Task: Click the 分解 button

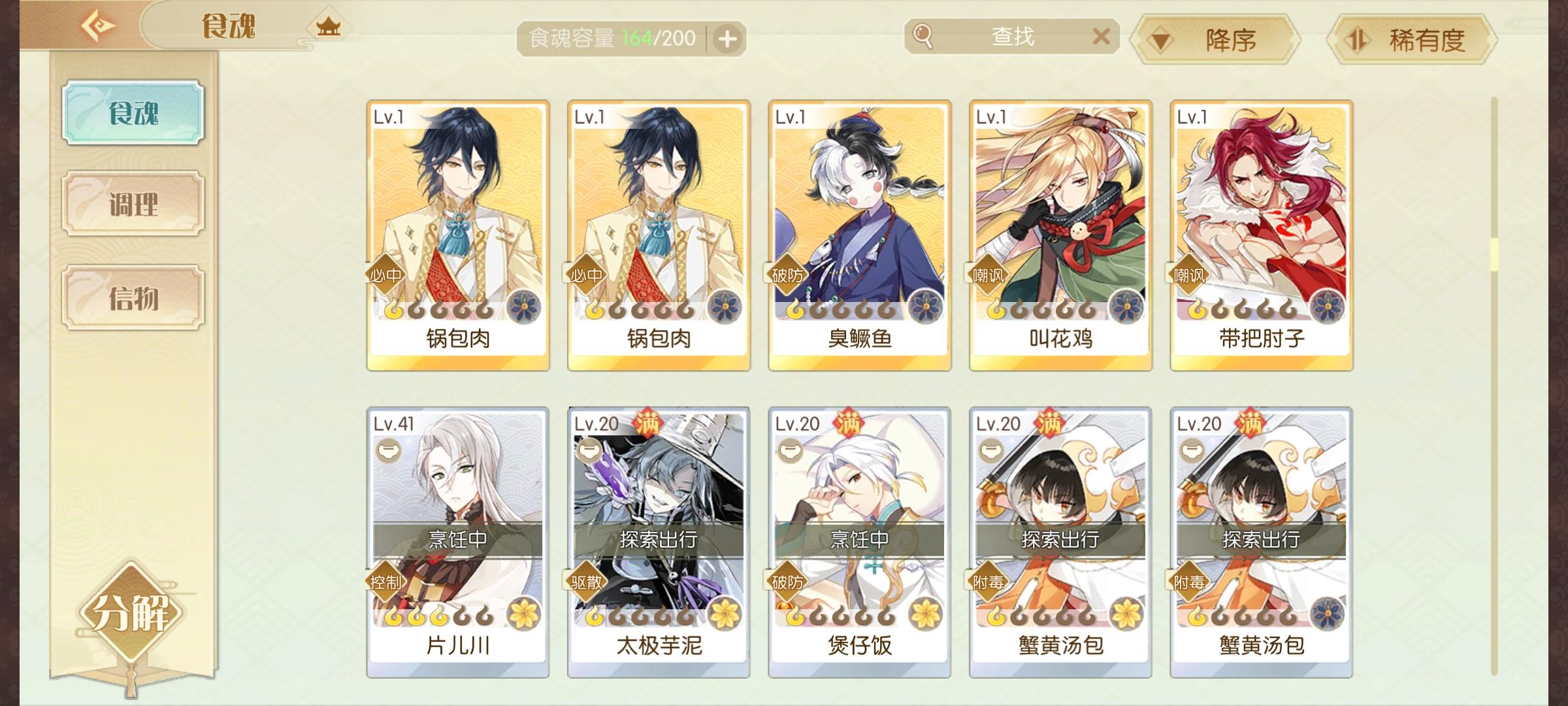Action: (x=131, y=612)
